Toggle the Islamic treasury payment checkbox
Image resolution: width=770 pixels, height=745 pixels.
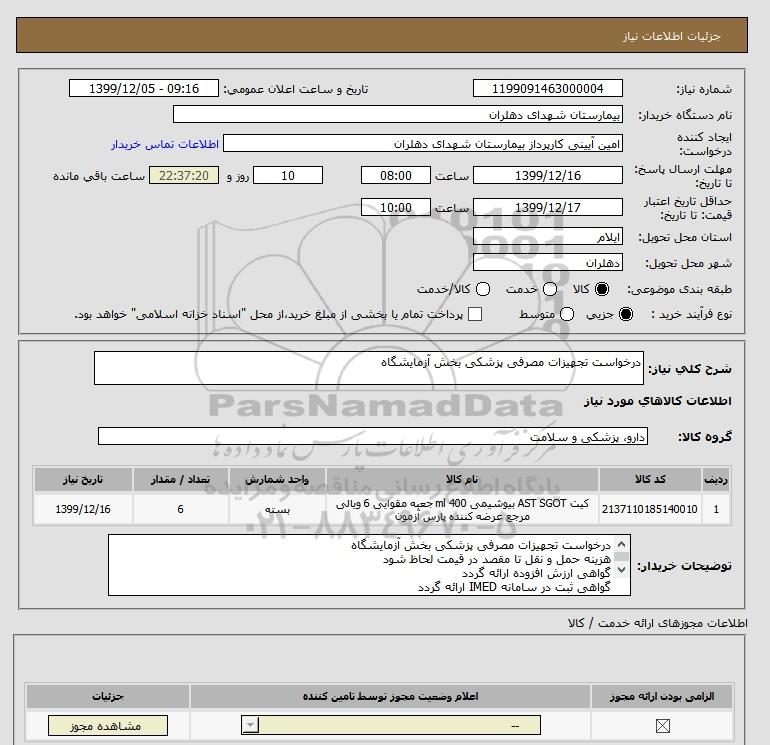(x=475, y=314)
